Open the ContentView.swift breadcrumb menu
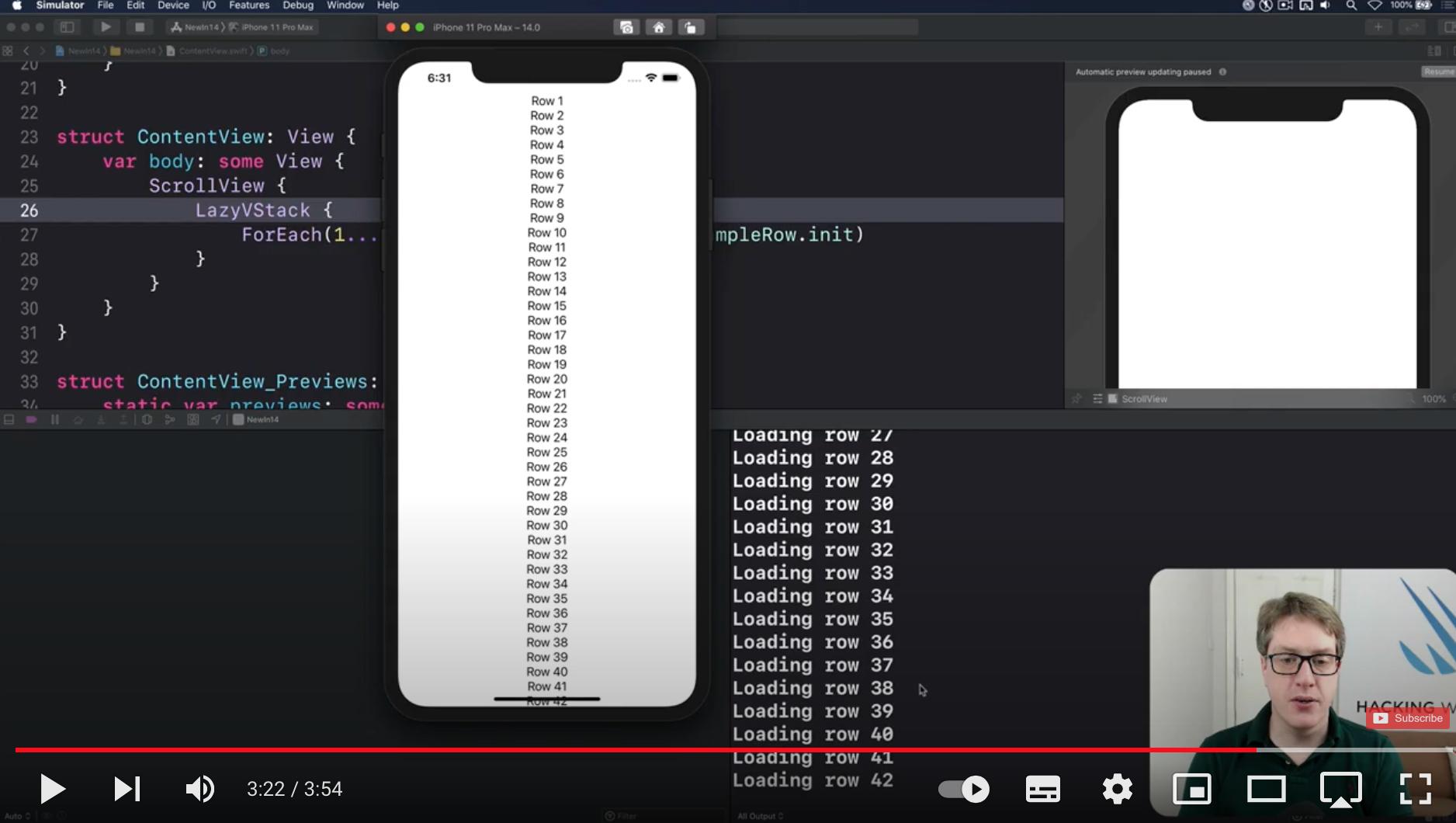Viewport: 1456px width, 823px height. 207,51
